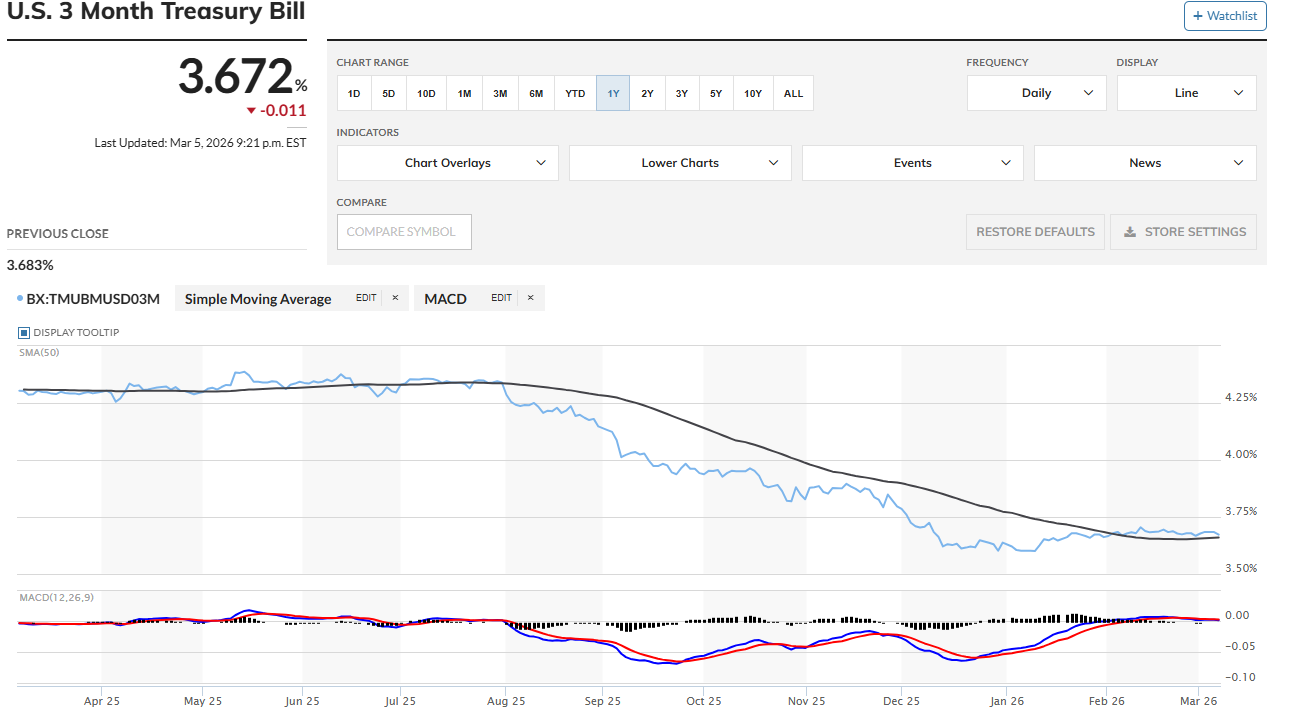Remove the Simple Moving Average overlay
The height and width of the screenshot is (719, 1307).
pyautogui.click(x=395, y=298)
